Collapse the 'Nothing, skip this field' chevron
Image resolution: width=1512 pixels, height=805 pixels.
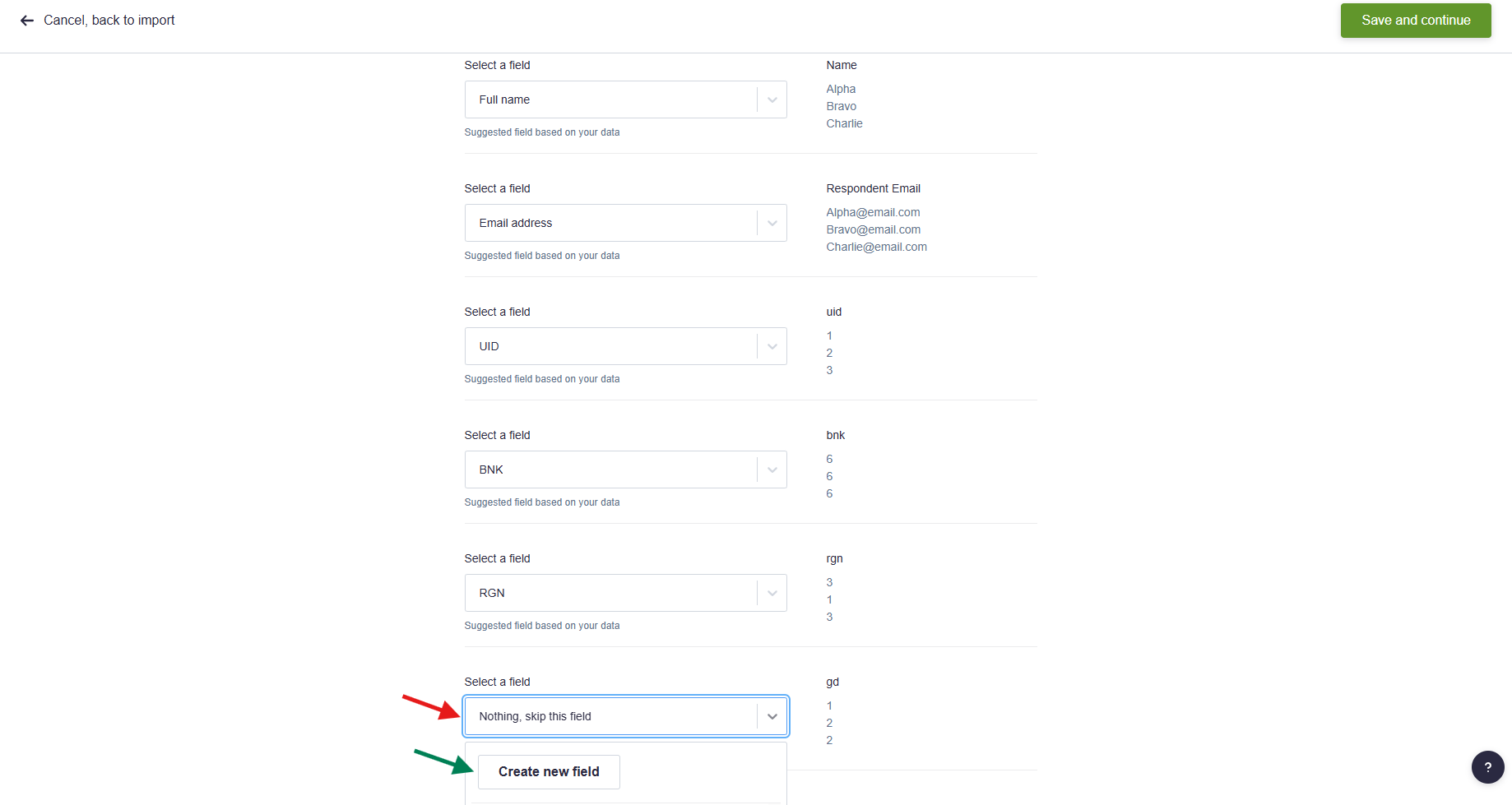(x=772, y=716)
